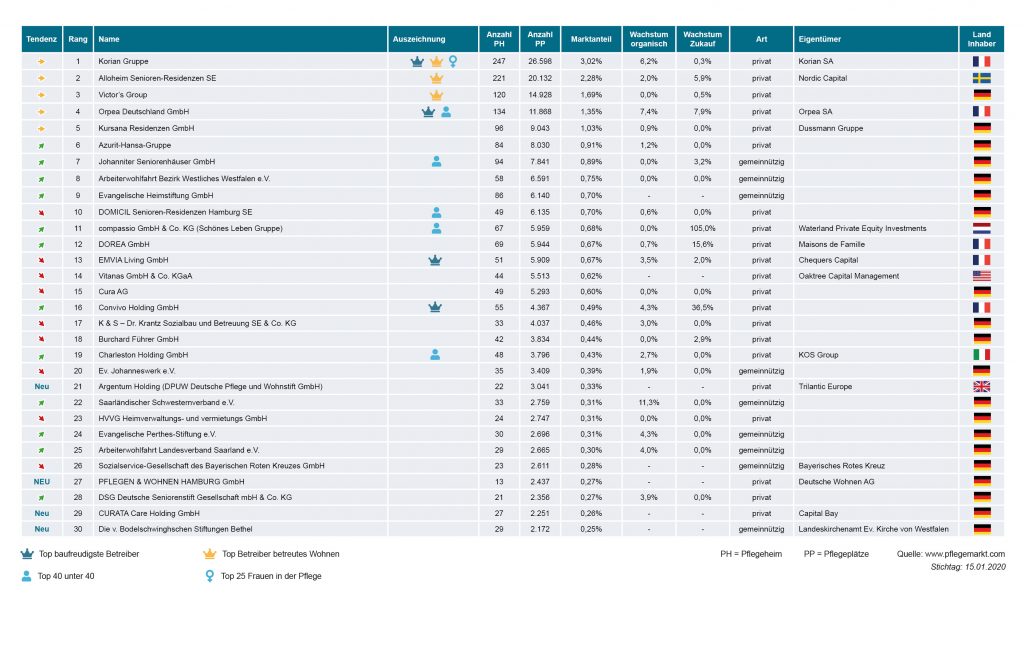Click the Tendenz column header
1024x668 pixels.
click(x=42, y=39)
